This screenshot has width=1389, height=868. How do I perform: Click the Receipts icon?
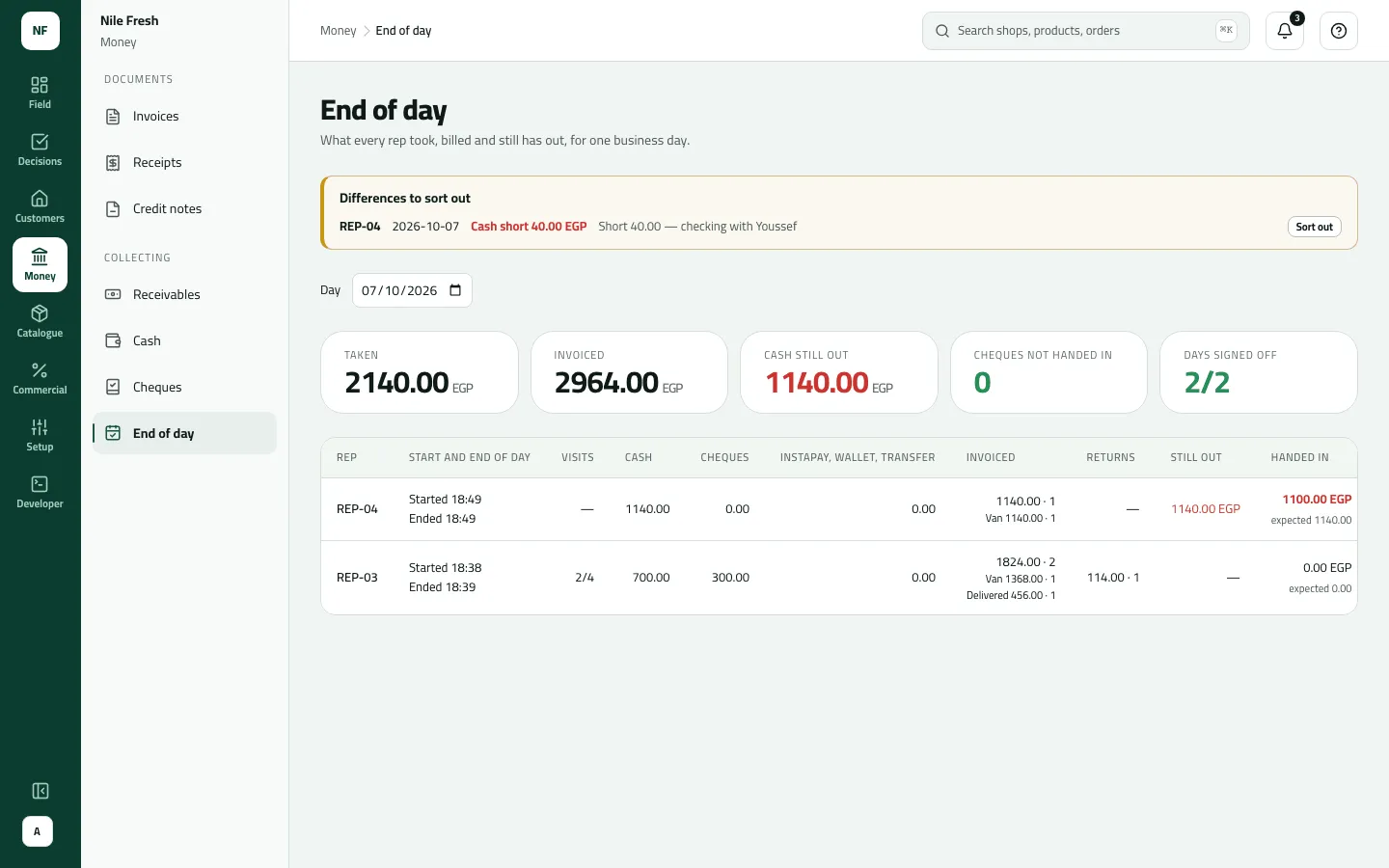point(113,163)
